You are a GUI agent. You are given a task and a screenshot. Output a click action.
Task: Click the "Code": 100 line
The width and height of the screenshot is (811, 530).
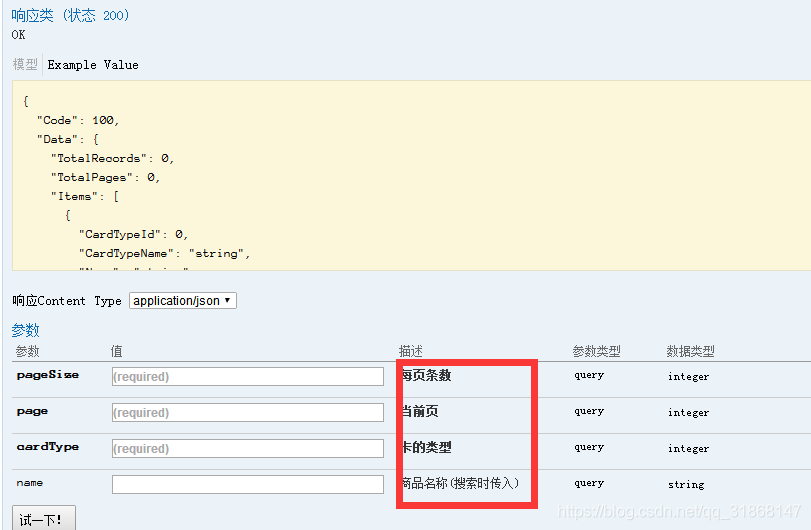click(x=78, y=120)
